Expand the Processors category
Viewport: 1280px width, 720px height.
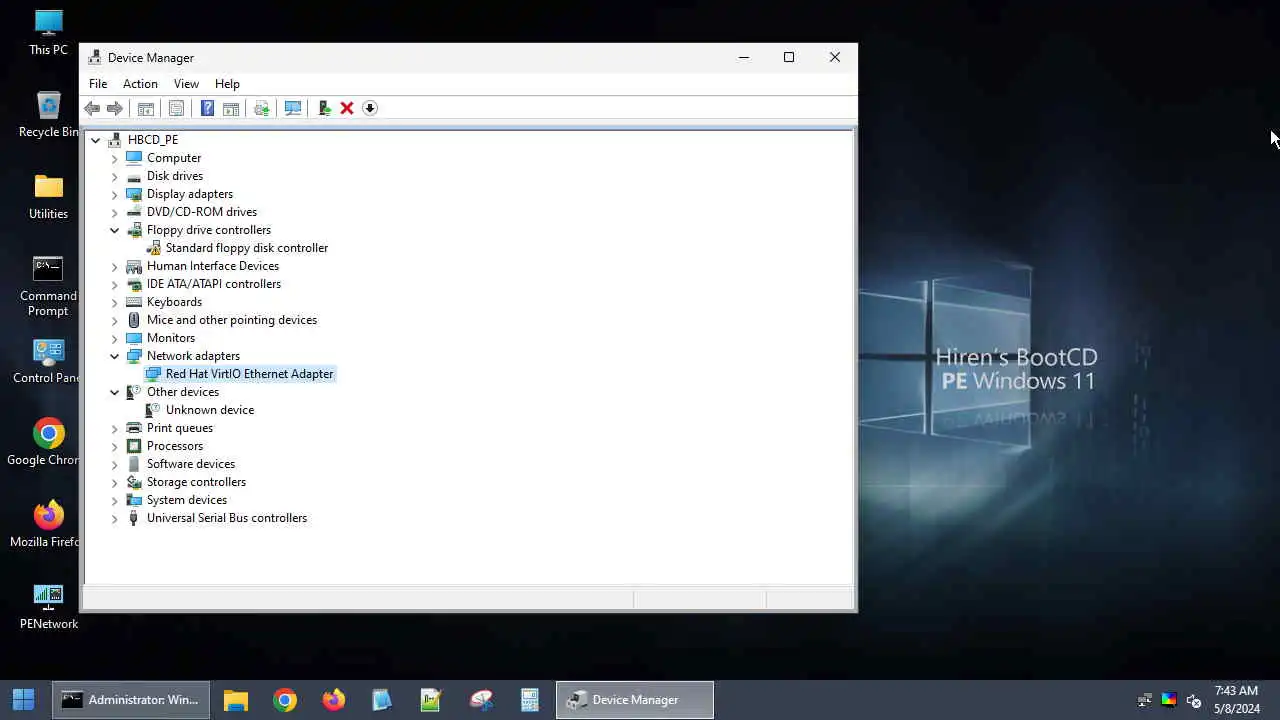tap(114, 446)
